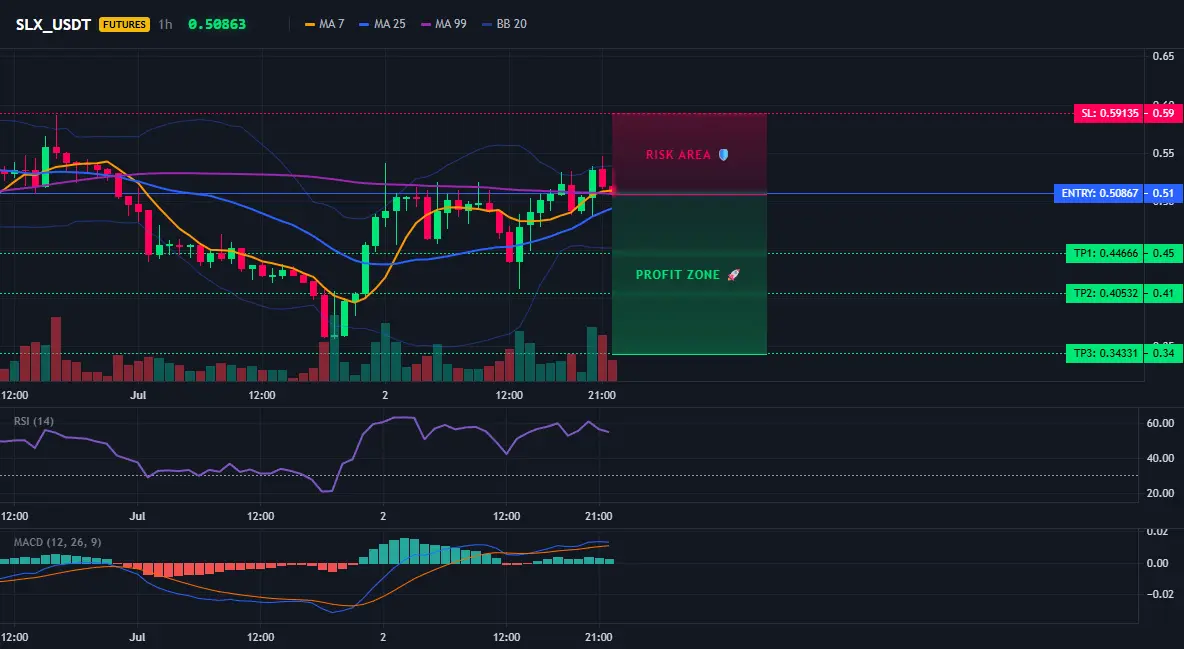This screenshot has height=649, width=1184.
Task: Select the 1h timeframe label
Action: [x=165, y=24]
